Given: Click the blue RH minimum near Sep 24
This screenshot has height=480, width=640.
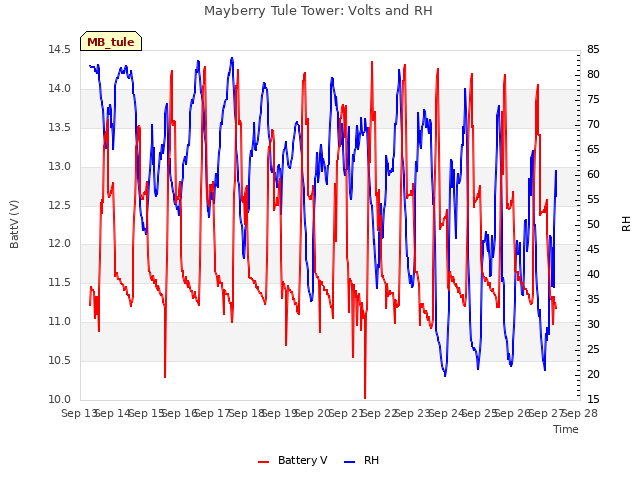Looking at the screenshot, I should 445,374.
